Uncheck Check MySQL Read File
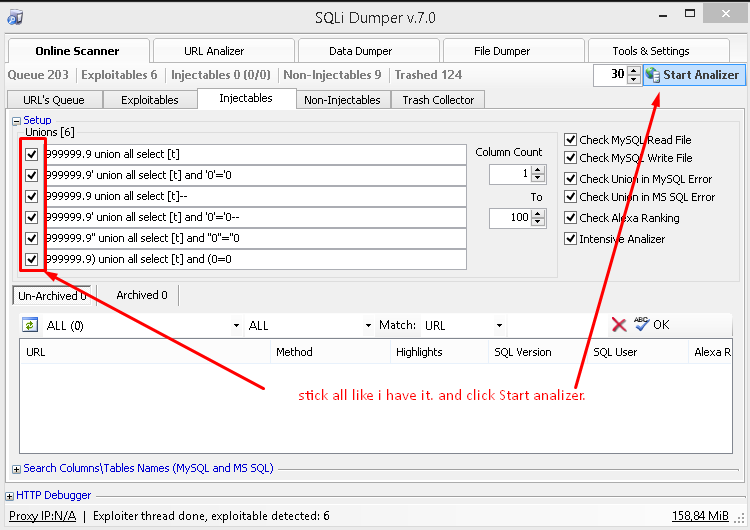The height and width of the screenshot is (530, 750). [x=571, y=140]
